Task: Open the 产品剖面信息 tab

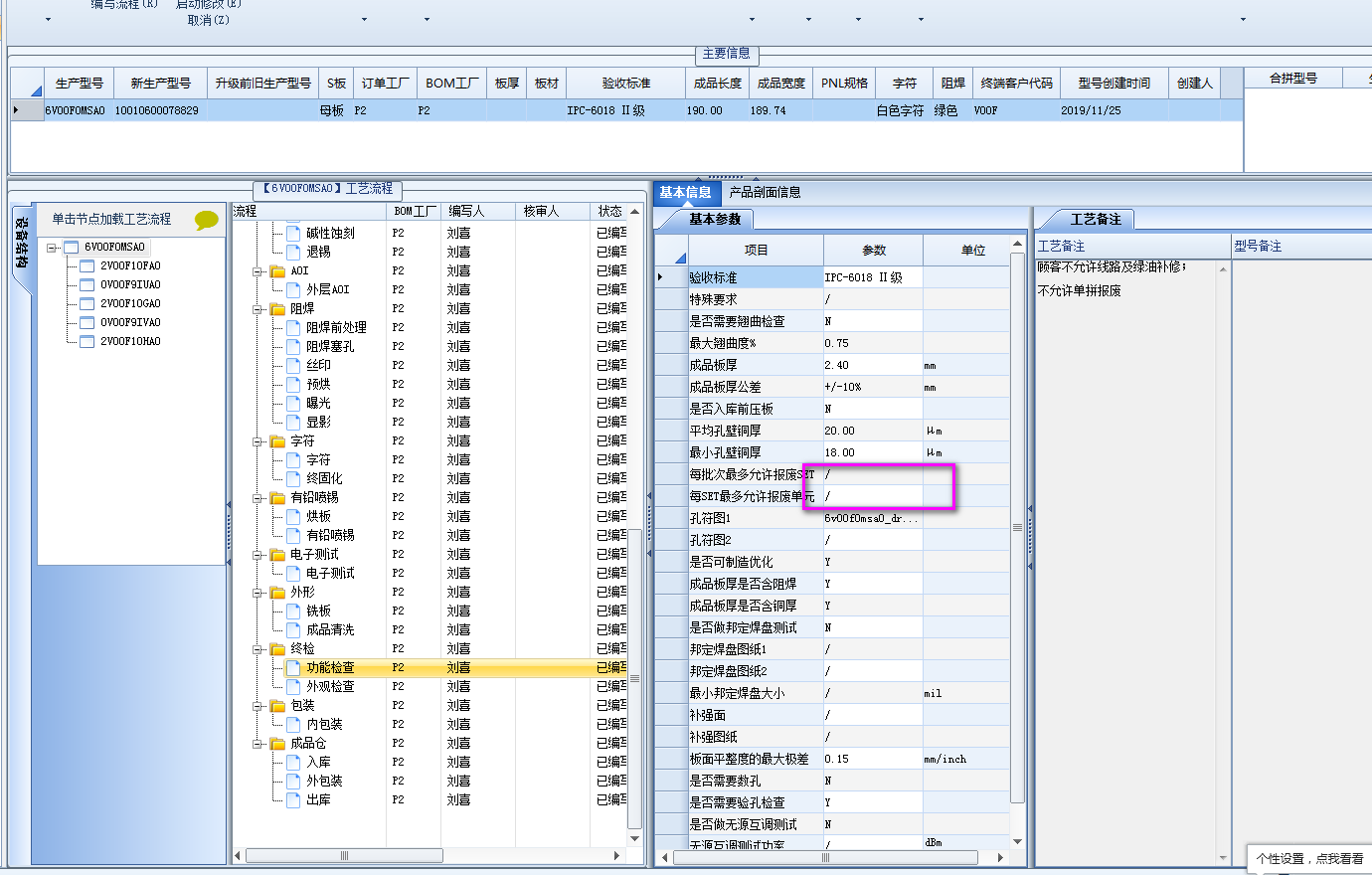Action: point(765,192)
